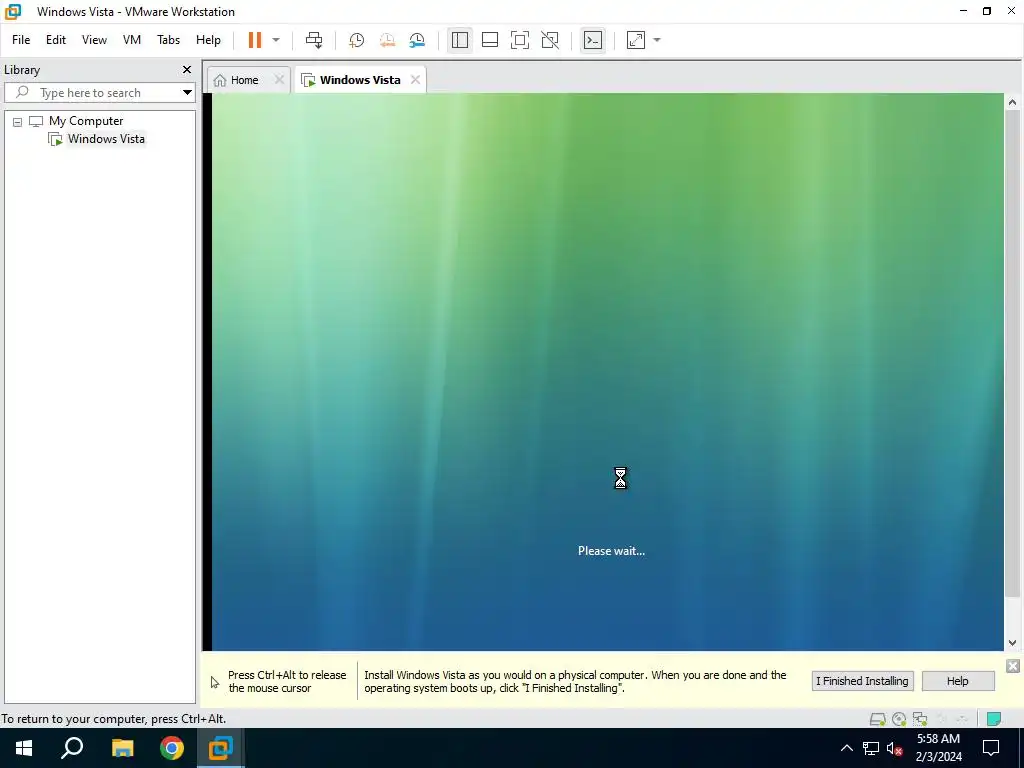Screen dimensions: 1024x768
Task: Enter full screen mode
Action: point(520,40)
